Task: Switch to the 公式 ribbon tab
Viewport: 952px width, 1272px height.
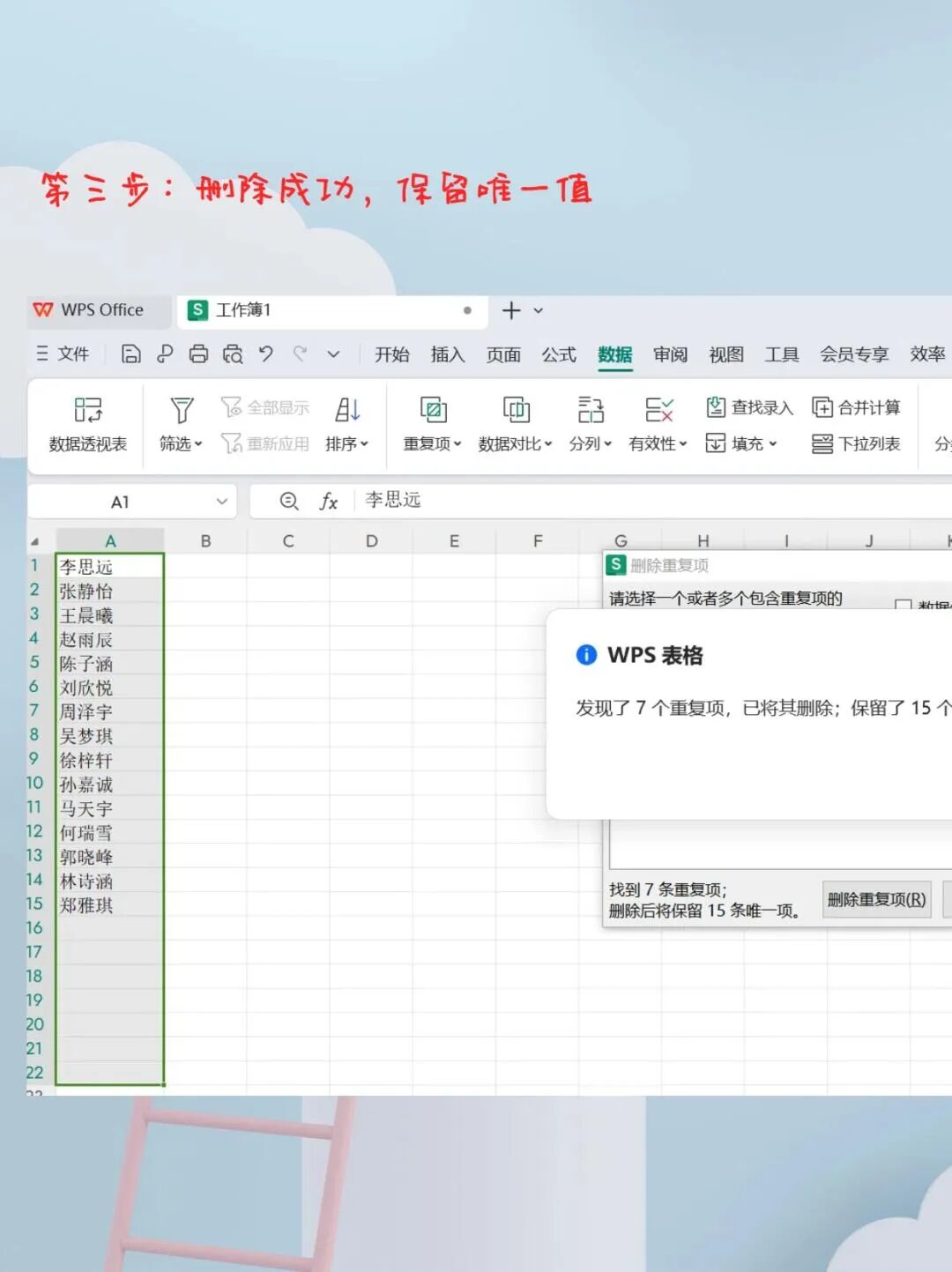Action: click(559, 354)
